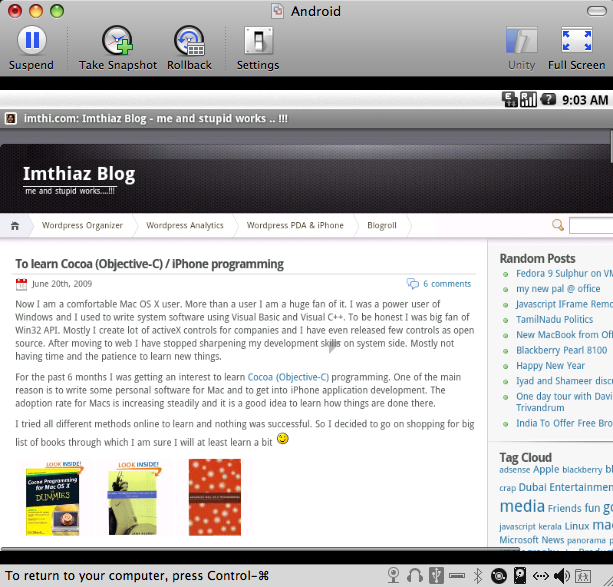The height and width of the screenshot is (587, 613).
Task: Click the Take Snapshot toolbar icon
Action: 117,41
